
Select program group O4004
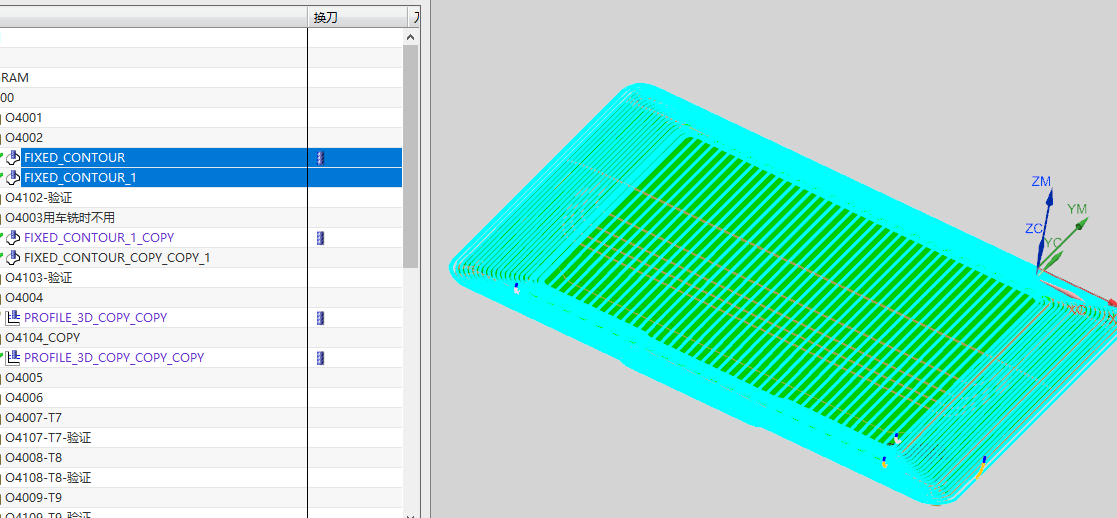(24, 298)
